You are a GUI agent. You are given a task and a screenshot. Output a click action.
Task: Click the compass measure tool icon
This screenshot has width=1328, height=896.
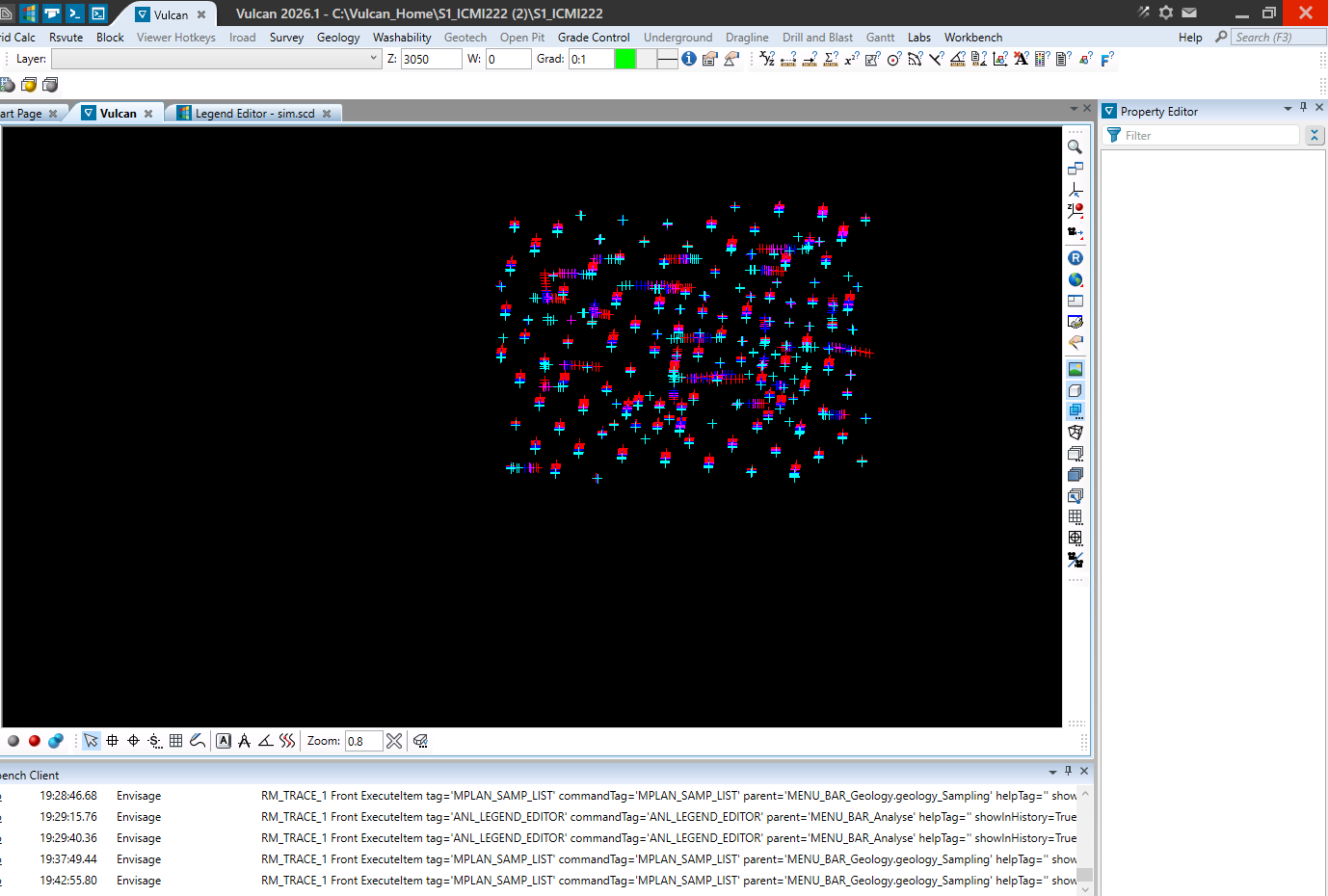[245, 741]
